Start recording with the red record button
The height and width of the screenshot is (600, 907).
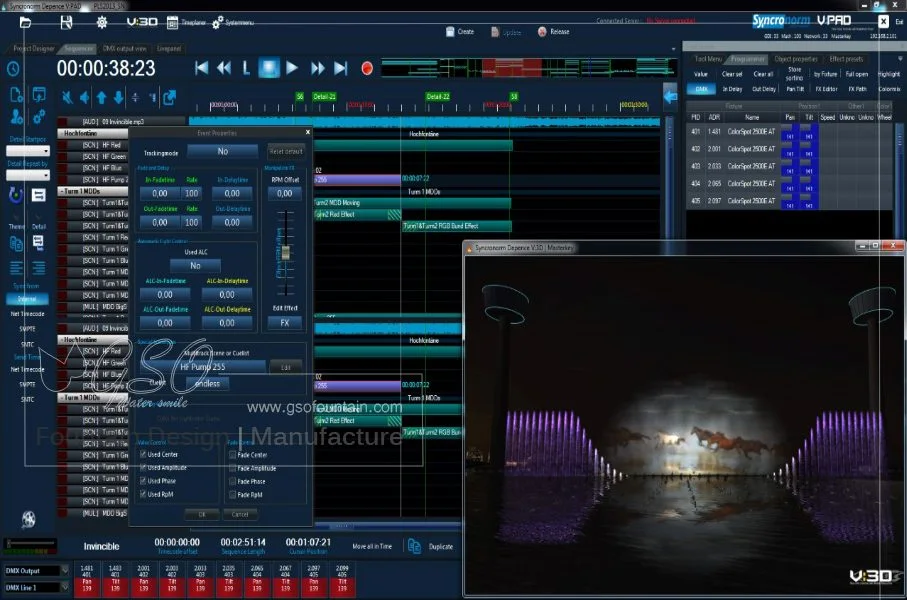click(367, 68)
